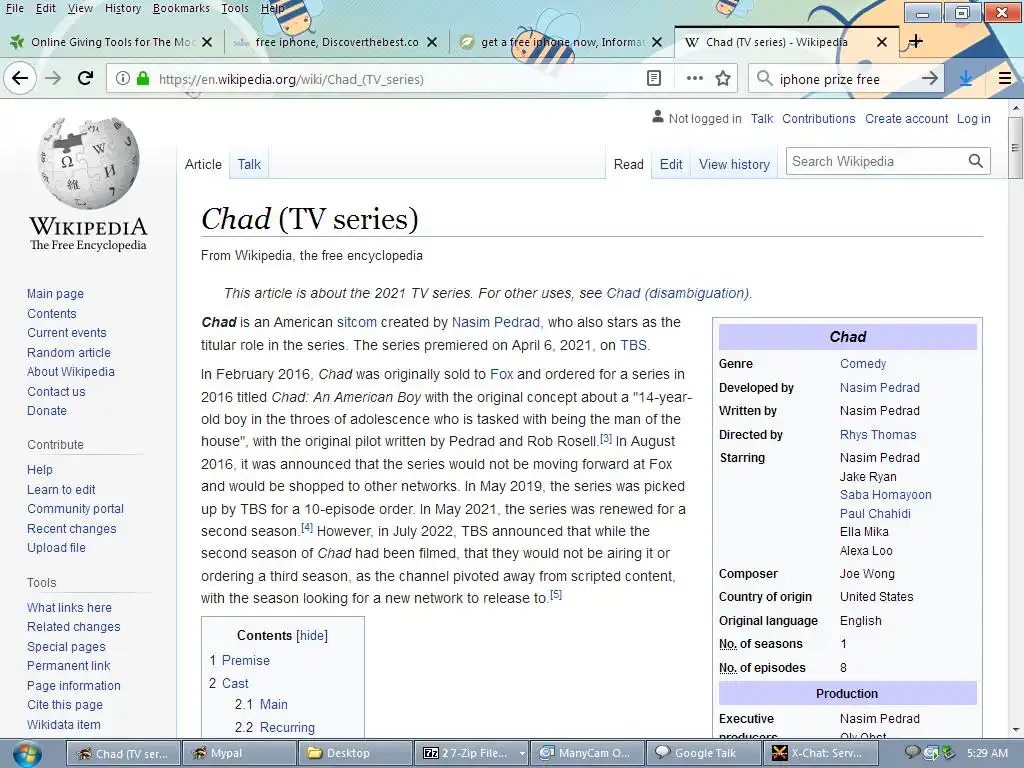
Task: Expand the 7-Zip File taskbar group arrow
Action: click(x=522, y=754)
